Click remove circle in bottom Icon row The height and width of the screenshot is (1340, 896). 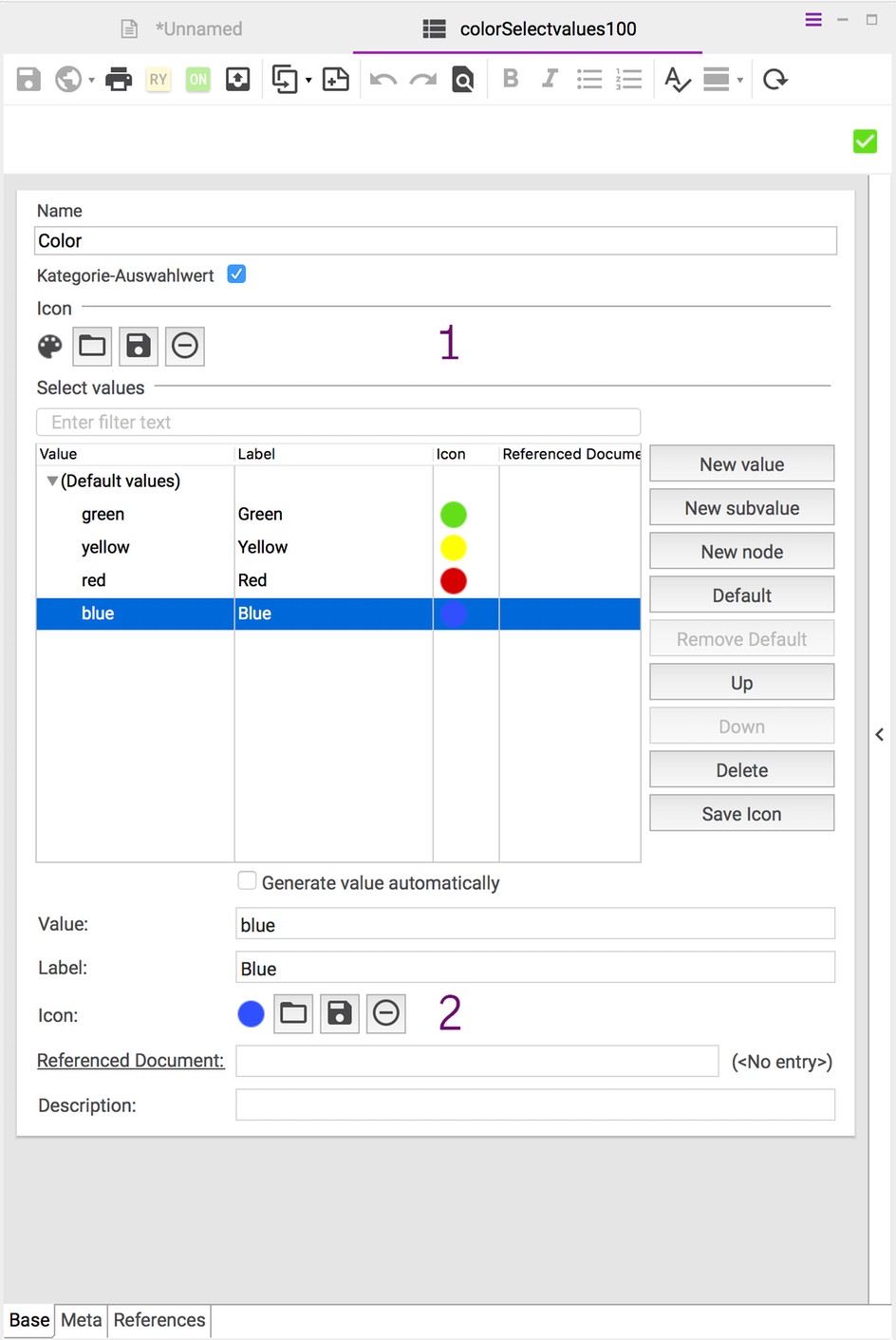[x=386, y=1013]
